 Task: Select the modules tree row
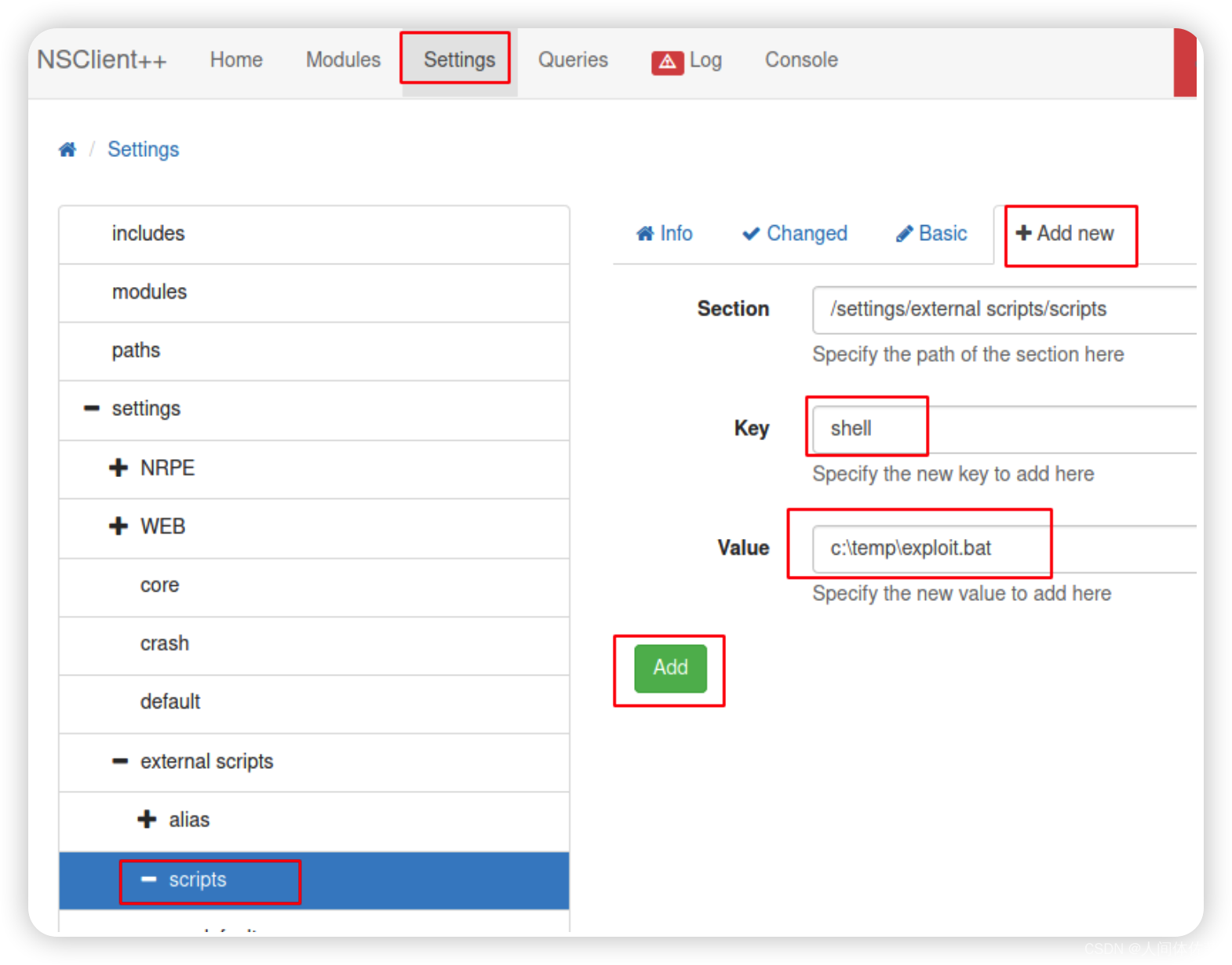click(x=314, y=293)
